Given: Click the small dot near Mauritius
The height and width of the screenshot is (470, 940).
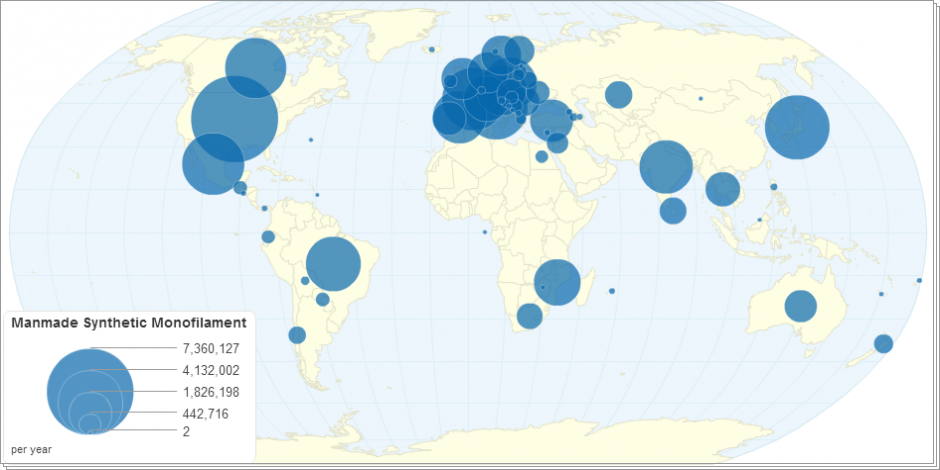Looking at the screenshot, I should coord(612,291).
